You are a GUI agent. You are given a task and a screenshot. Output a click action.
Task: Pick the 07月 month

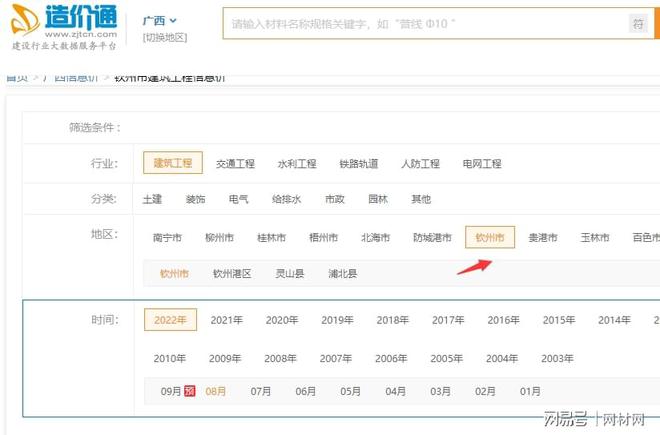261,392
